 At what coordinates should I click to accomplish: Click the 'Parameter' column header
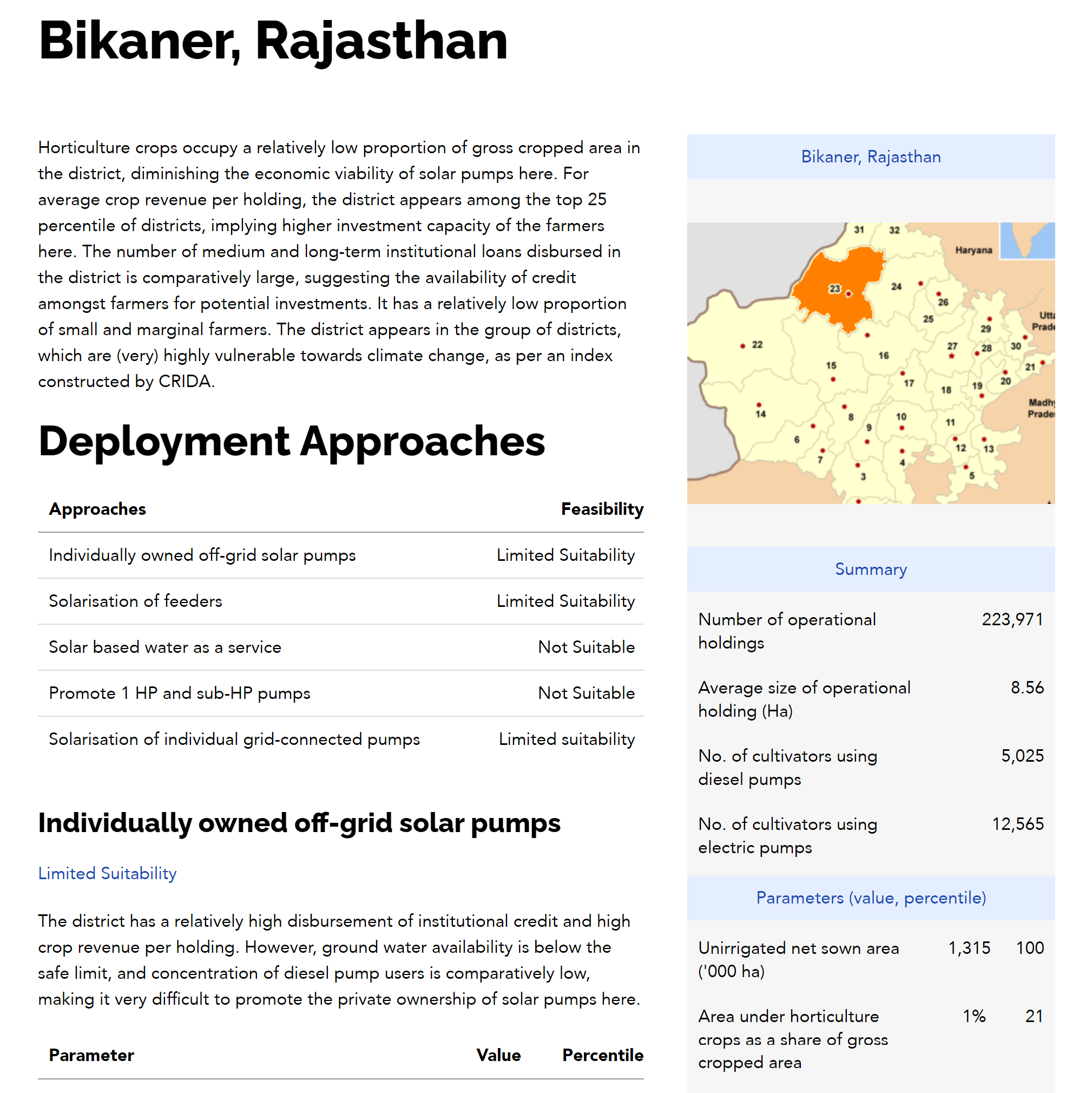(x=91, y=1055)
